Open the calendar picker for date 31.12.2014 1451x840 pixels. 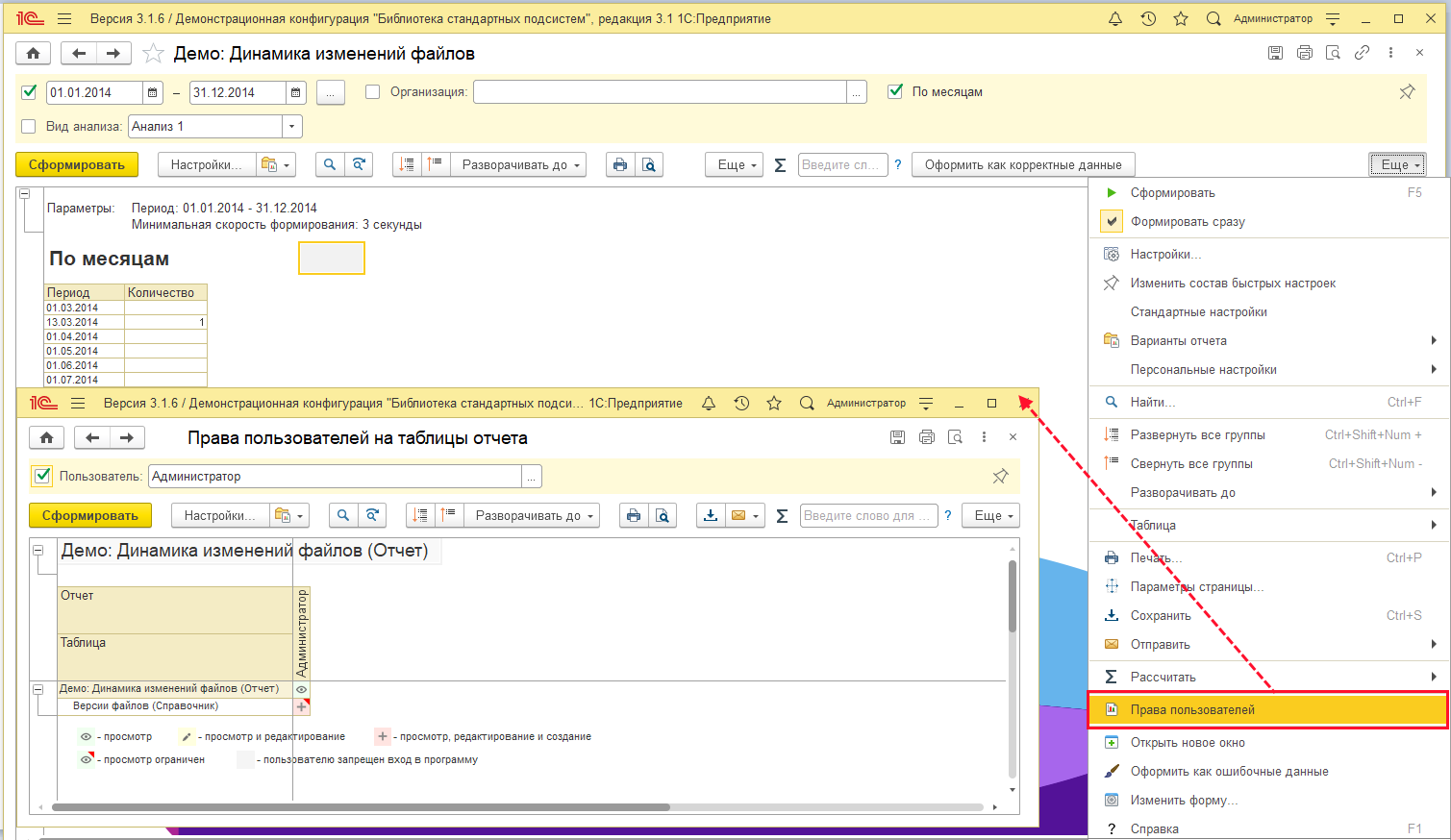click(296, 92)
